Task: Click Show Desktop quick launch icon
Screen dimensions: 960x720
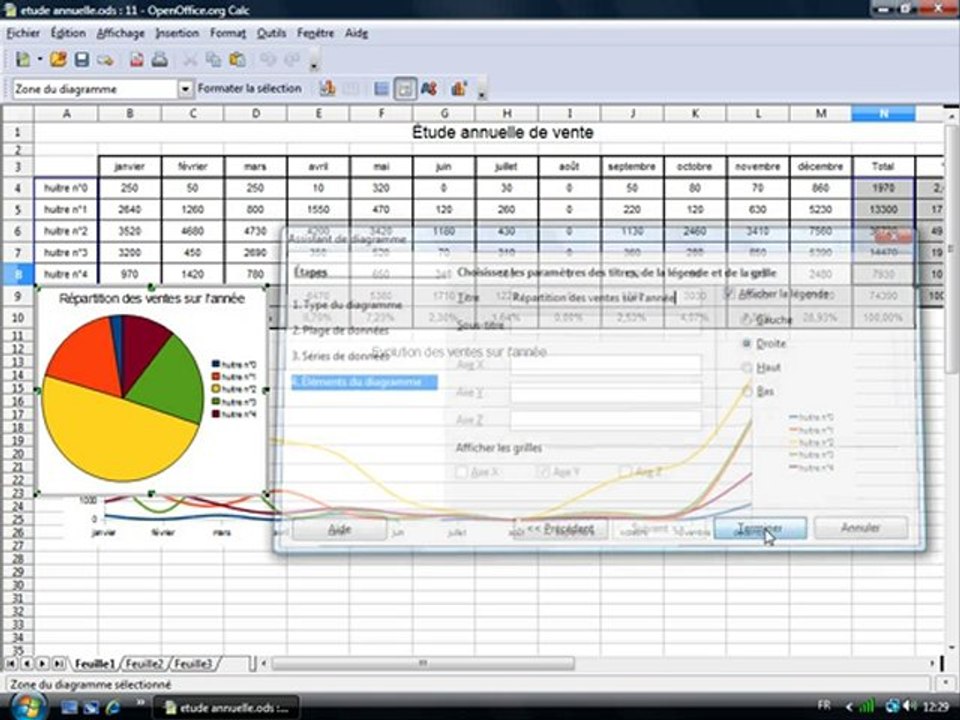Action: click(69, 707)
